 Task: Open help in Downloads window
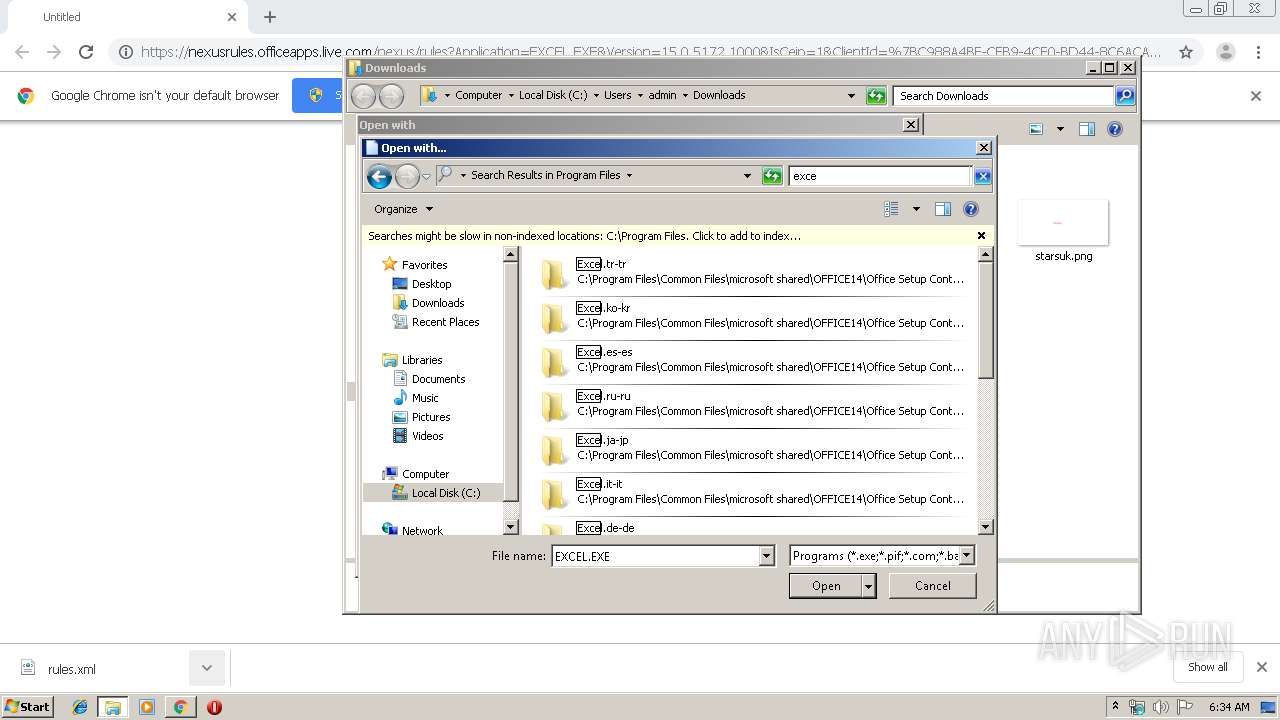pyautogui.click(x=1115, y=129)
